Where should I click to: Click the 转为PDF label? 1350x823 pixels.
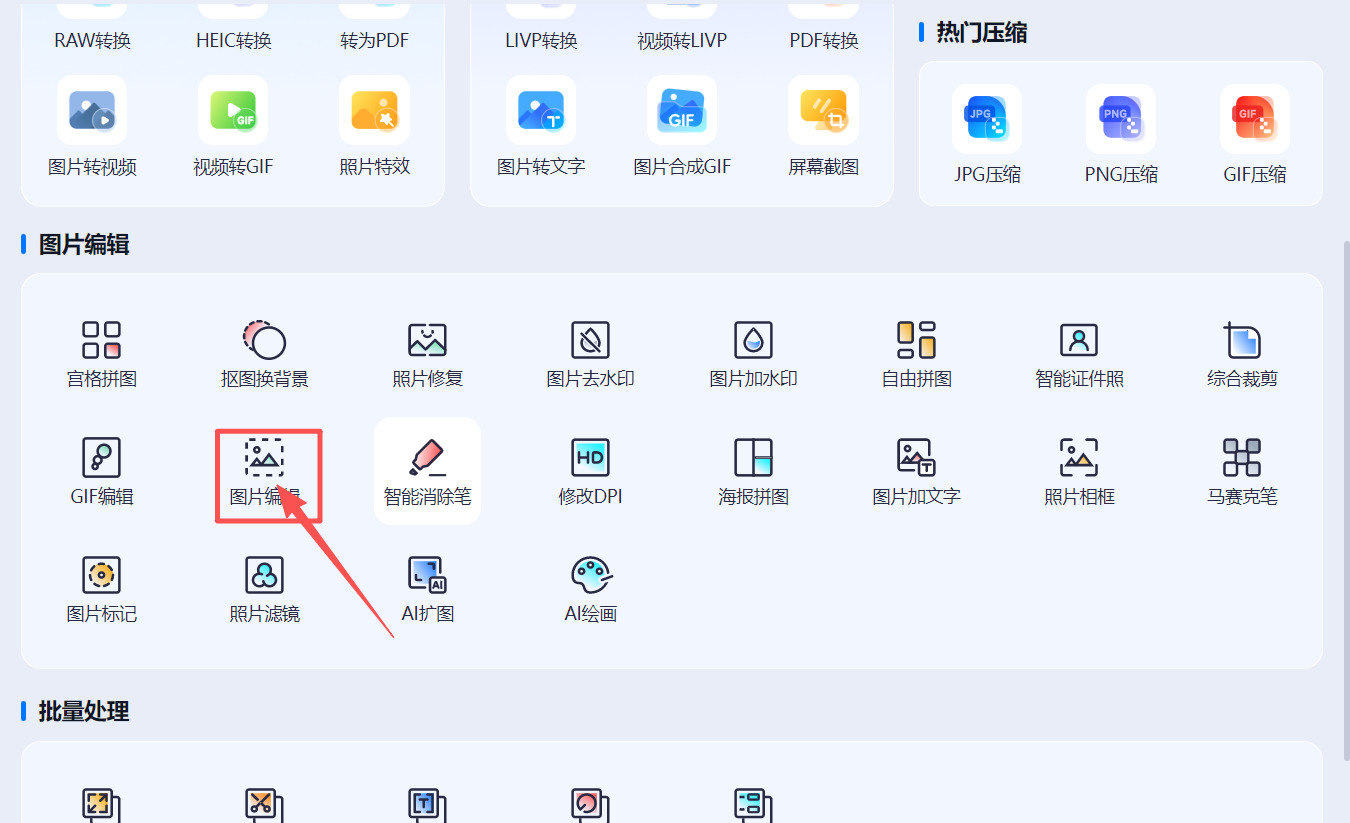pos(375,41)
